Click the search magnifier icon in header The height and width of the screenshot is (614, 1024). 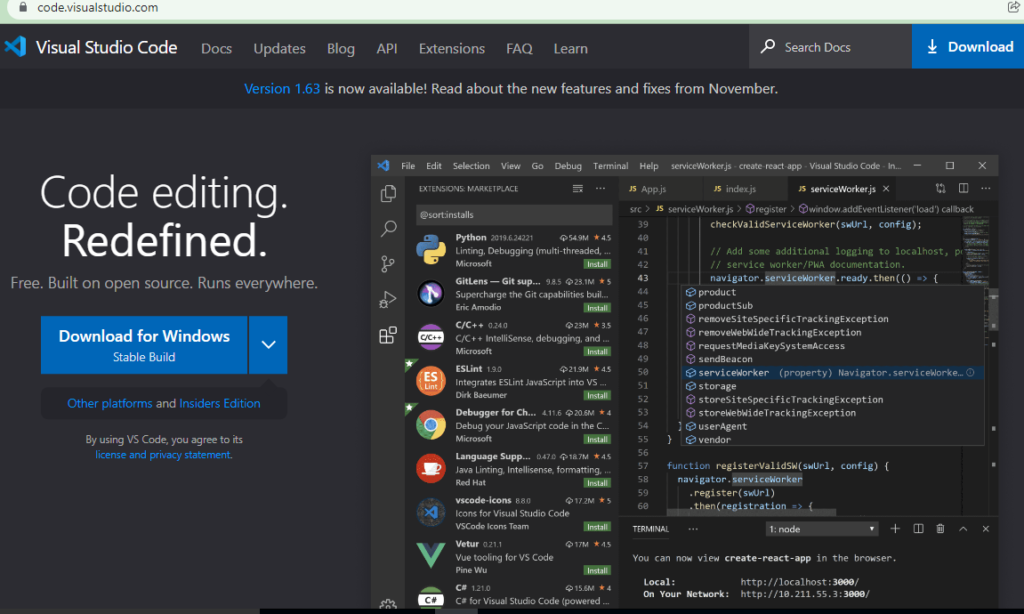point(768,46)
